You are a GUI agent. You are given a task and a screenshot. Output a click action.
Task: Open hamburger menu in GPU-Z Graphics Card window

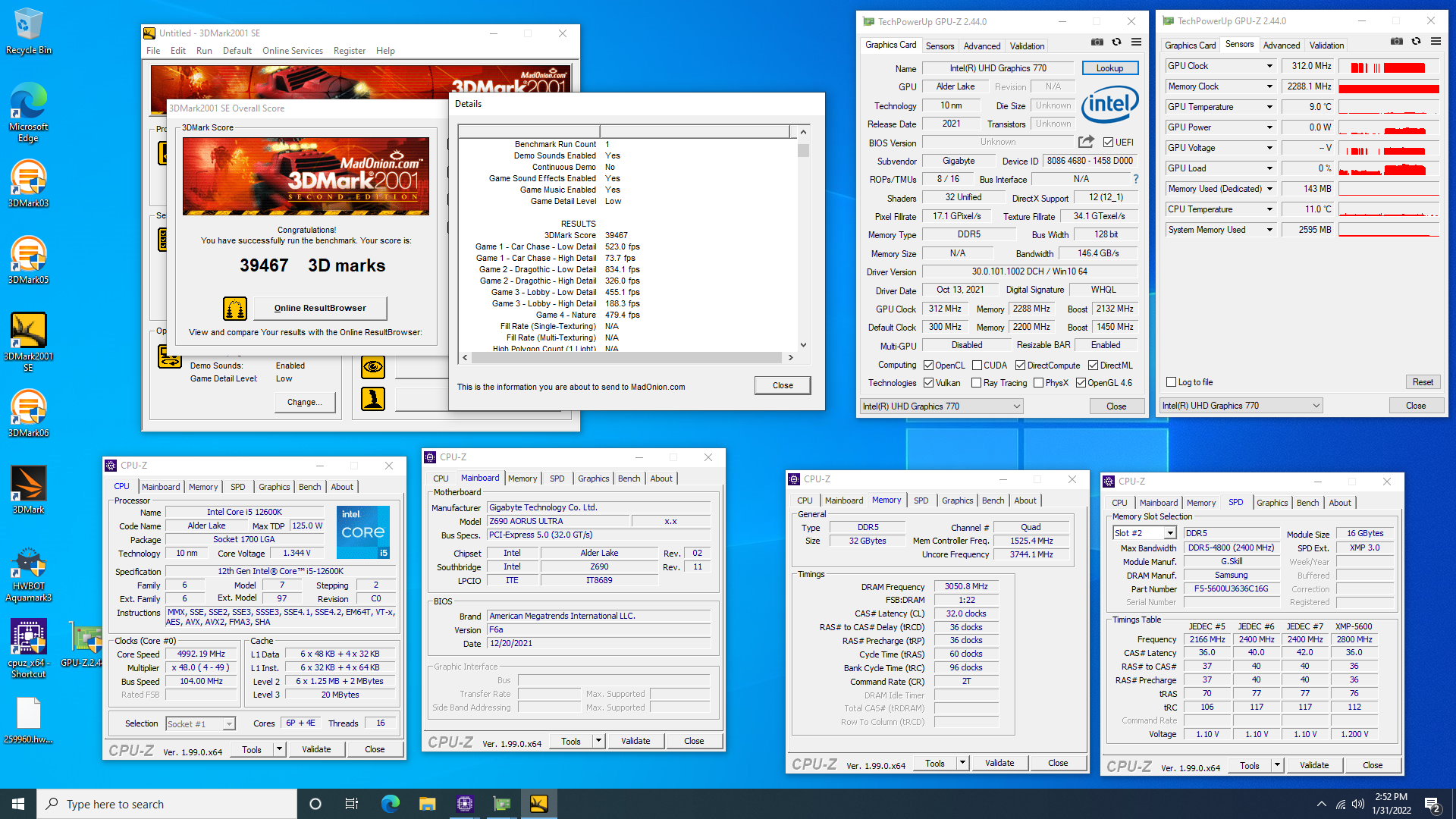click(1136, 42)
